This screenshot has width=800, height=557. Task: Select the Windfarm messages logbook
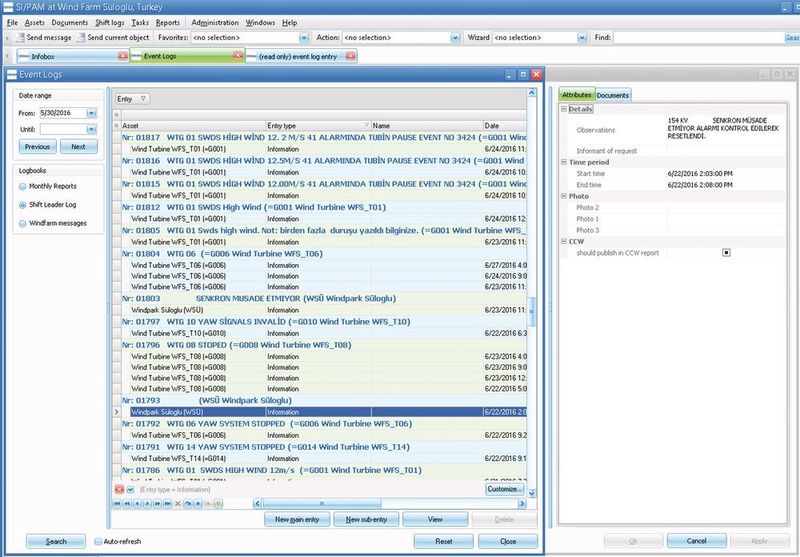tap(22, 222)
